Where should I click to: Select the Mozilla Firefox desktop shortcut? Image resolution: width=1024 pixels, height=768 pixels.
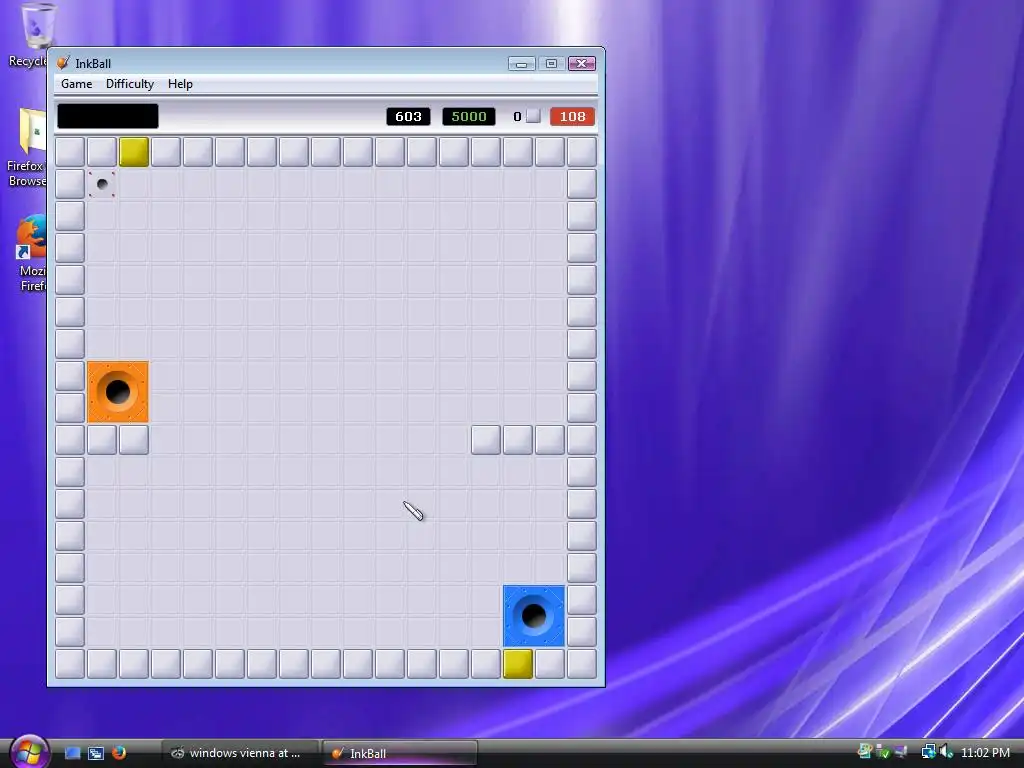pyautogui.click(x=31, y=253)
